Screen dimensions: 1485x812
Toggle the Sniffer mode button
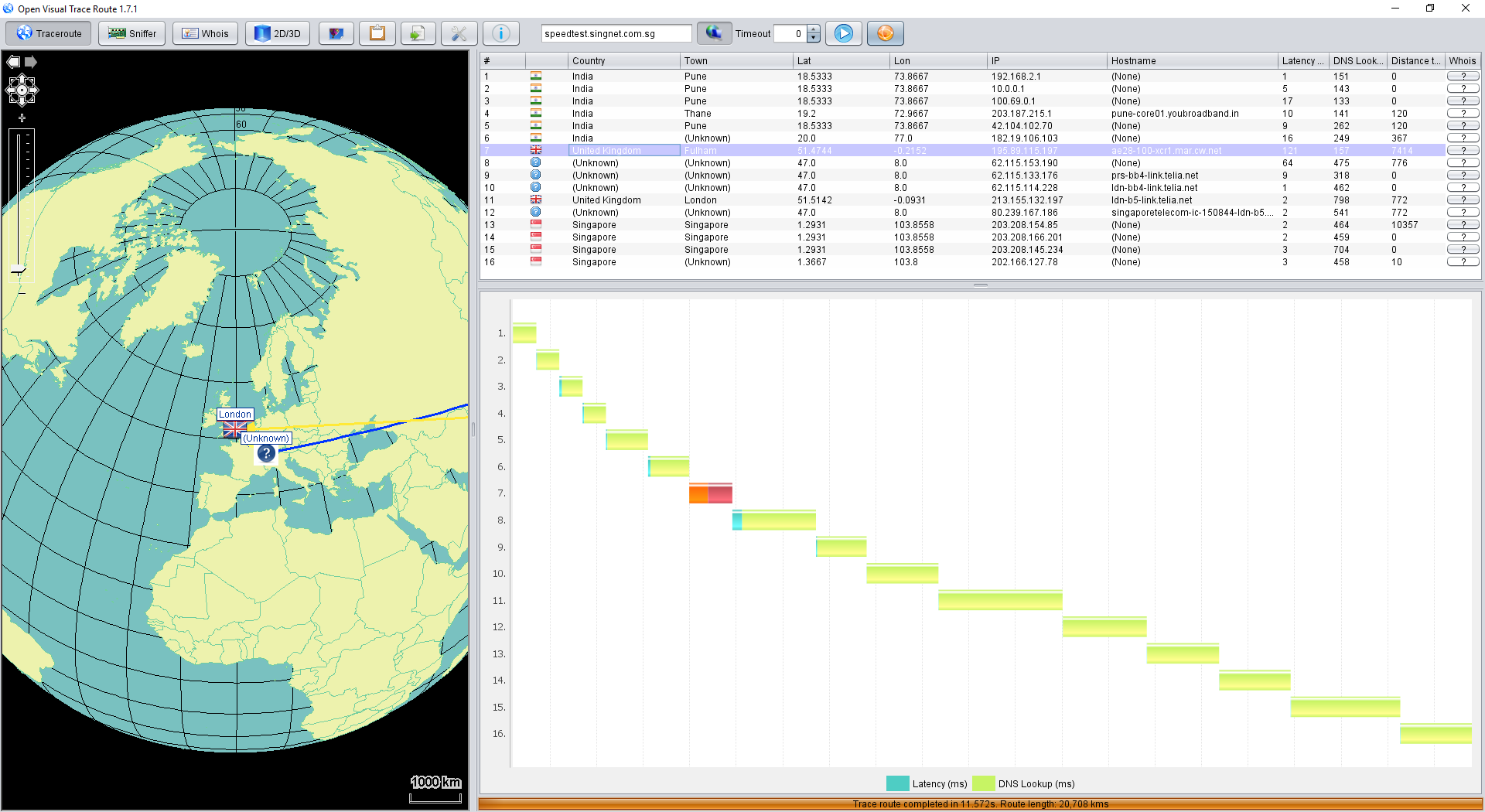pos(131,33)
